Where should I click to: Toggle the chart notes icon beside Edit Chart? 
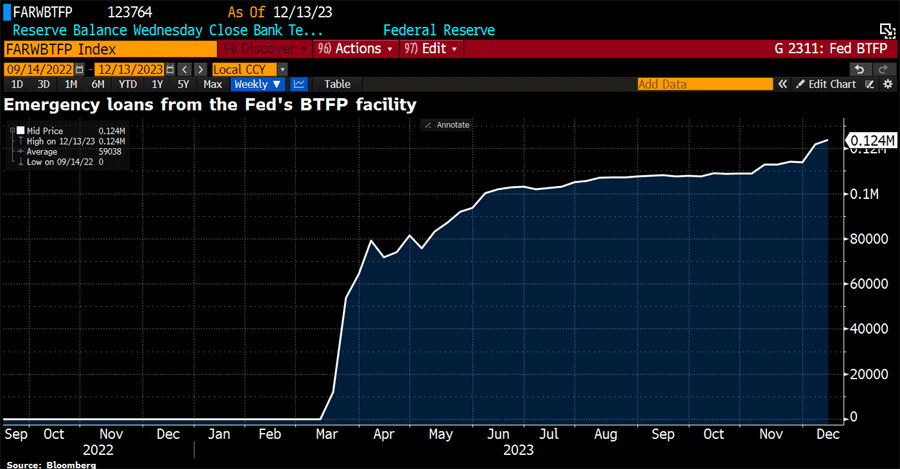pos(870,85)
